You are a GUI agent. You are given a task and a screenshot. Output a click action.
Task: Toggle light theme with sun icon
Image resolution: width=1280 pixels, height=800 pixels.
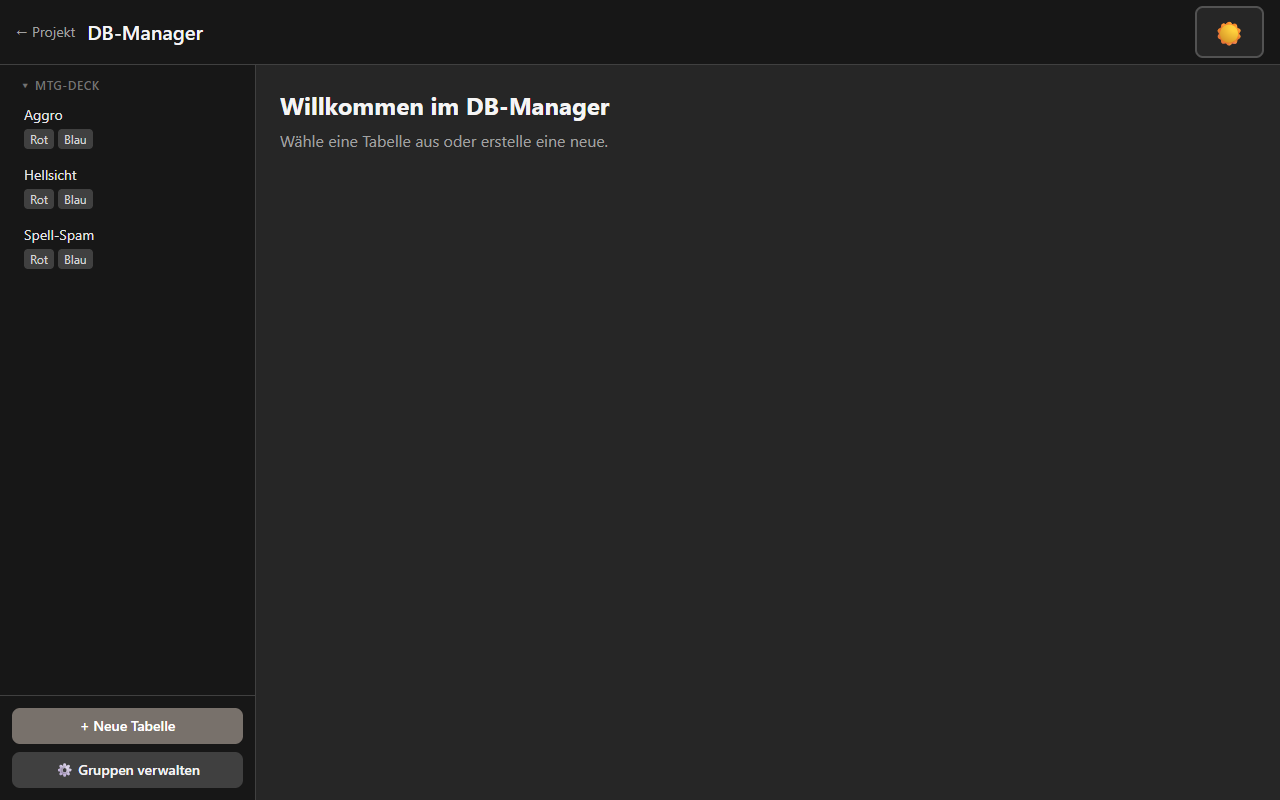pos(1229,33)
